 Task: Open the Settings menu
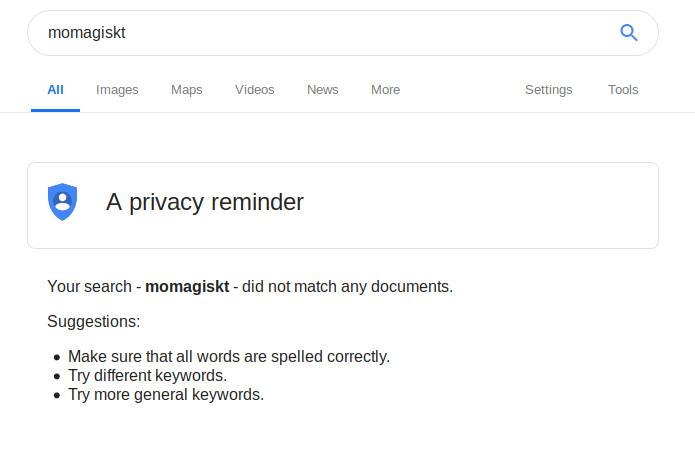pyautogui.click(x=548, y=90)
